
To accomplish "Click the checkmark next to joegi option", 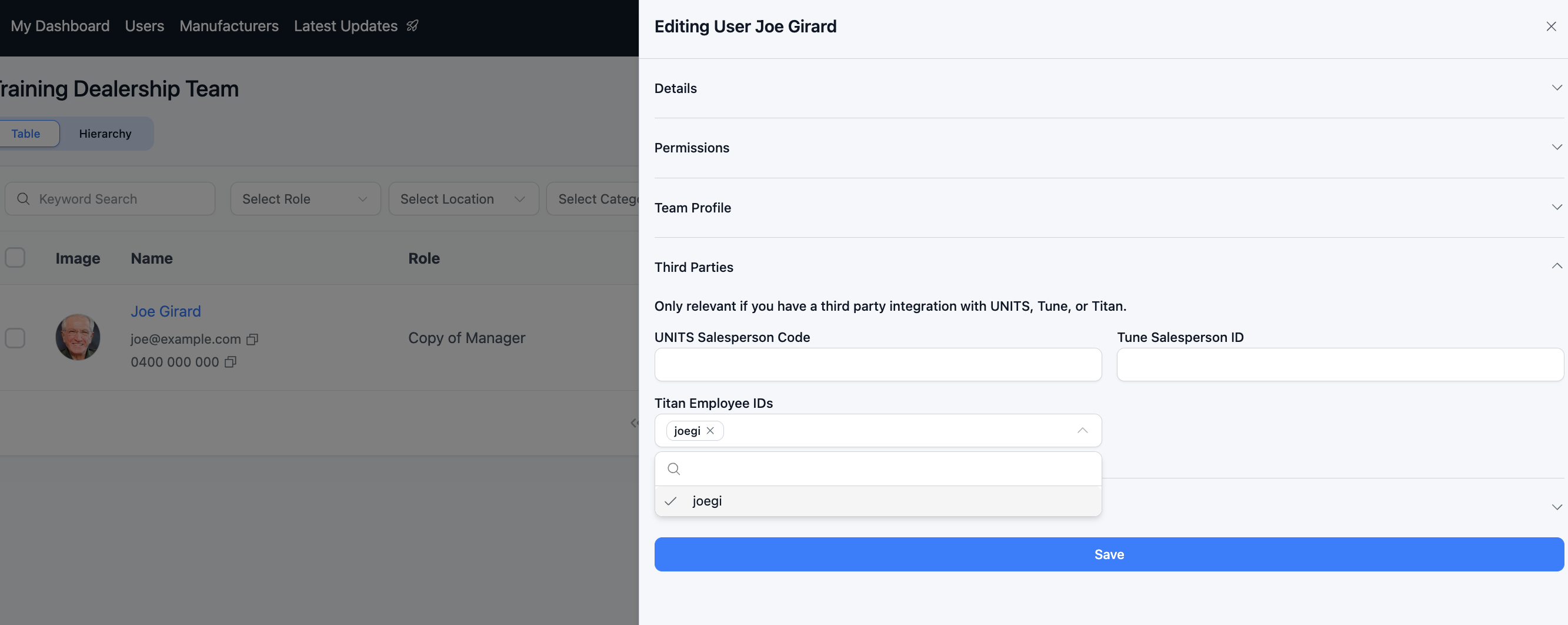I will (671, 501).
